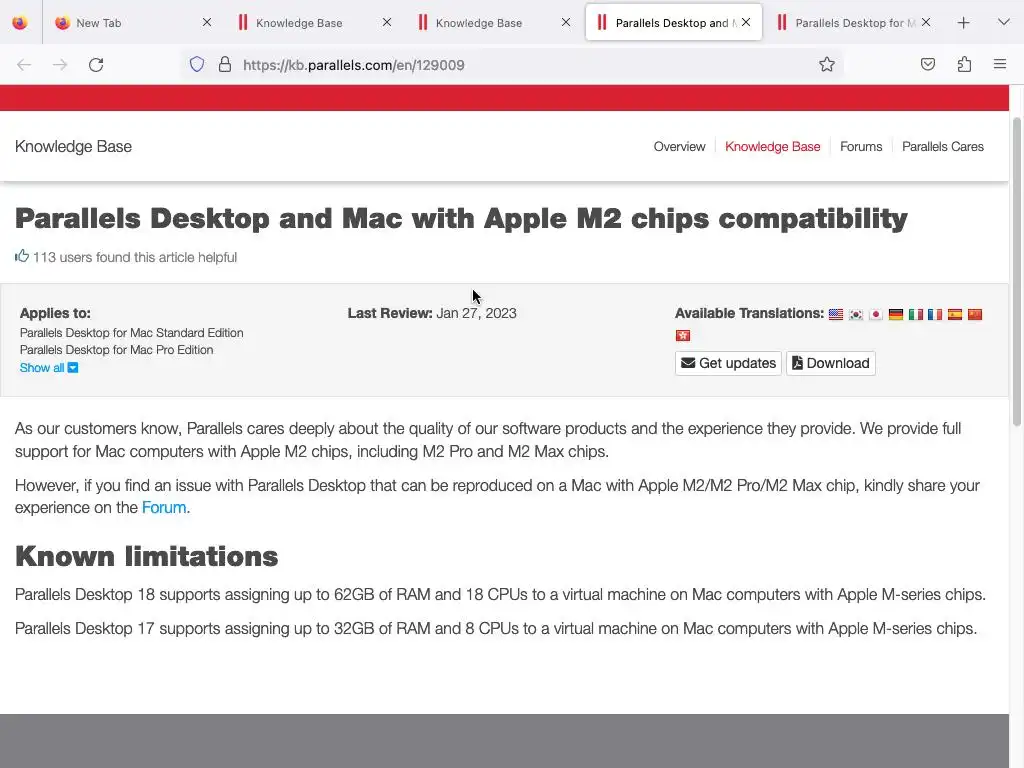
Task: Switch to the Parallels Desktop for M tab
Action: point(853,23)
